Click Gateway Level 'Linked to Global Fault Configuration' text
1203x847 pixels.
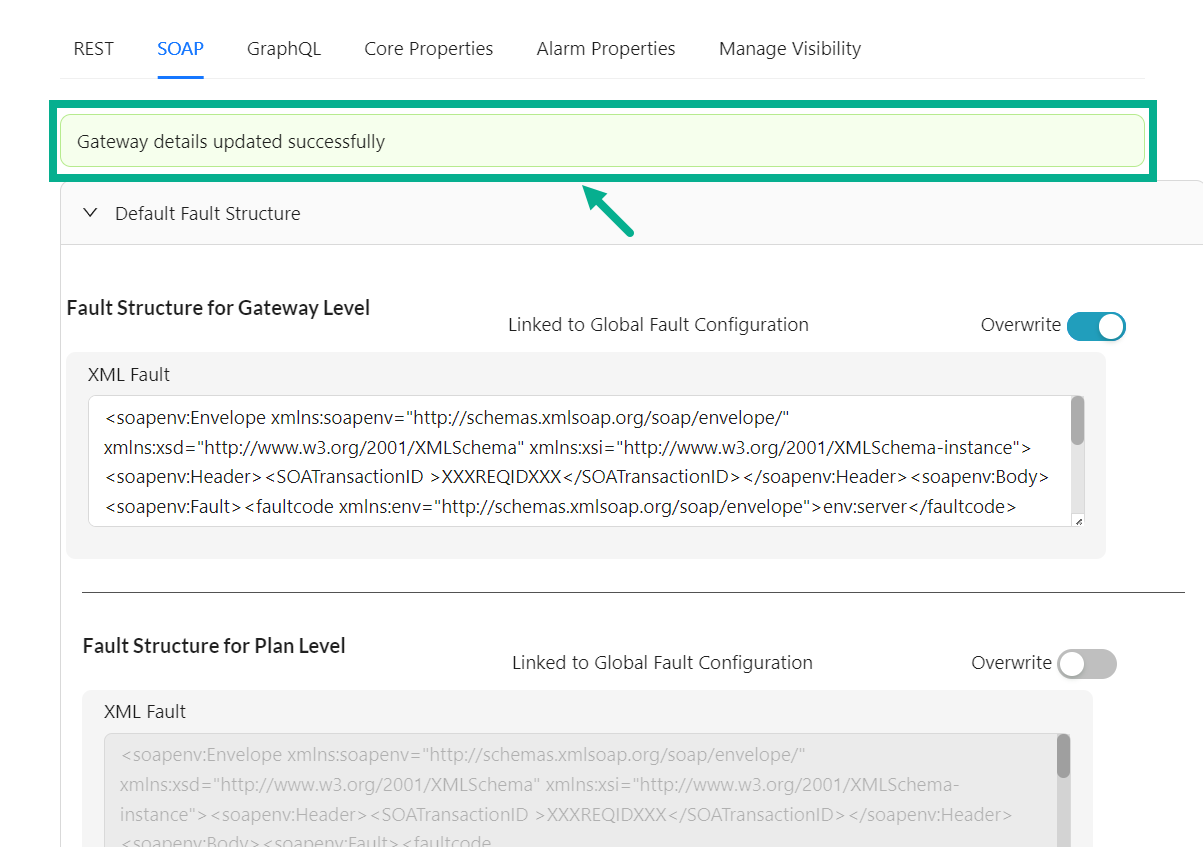pyautogui.click(x=658, y=325)
